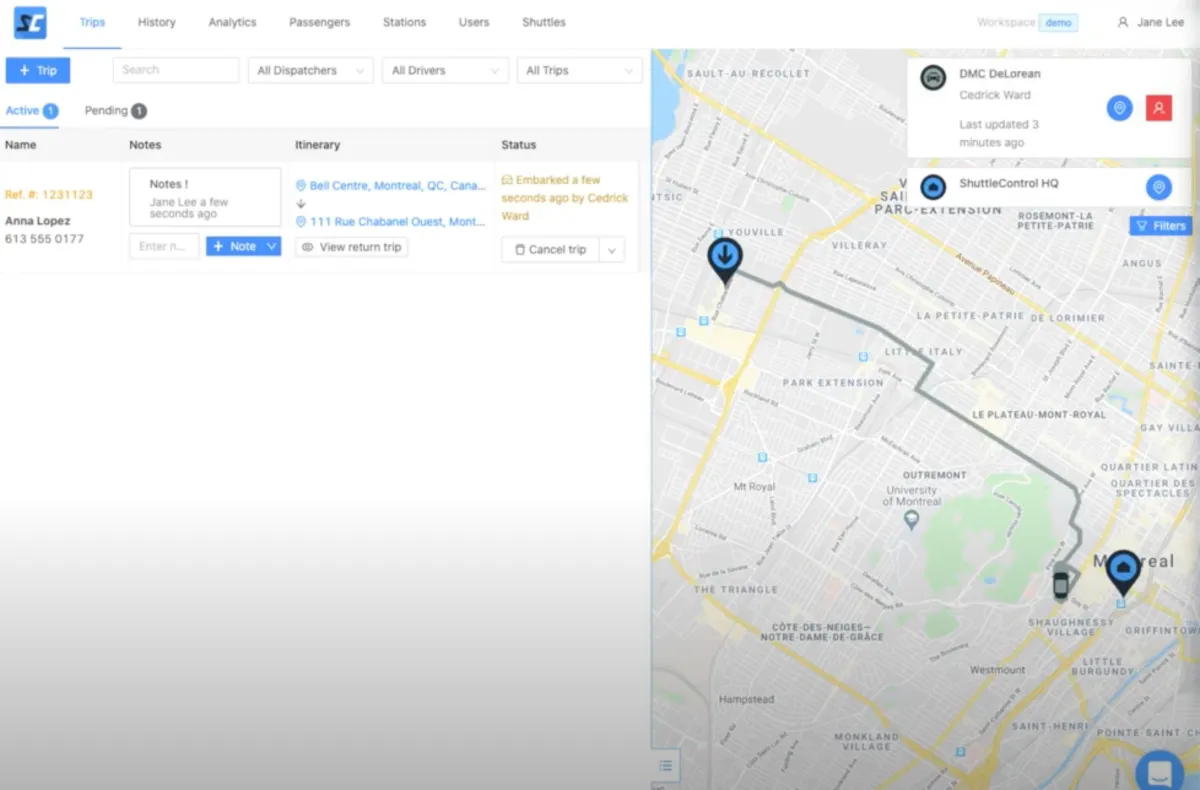The height and width of the screenshot is (790, 1200).
Task: Click the DMC DeLorean vehicle icon
Action: (x=933, y=78)
